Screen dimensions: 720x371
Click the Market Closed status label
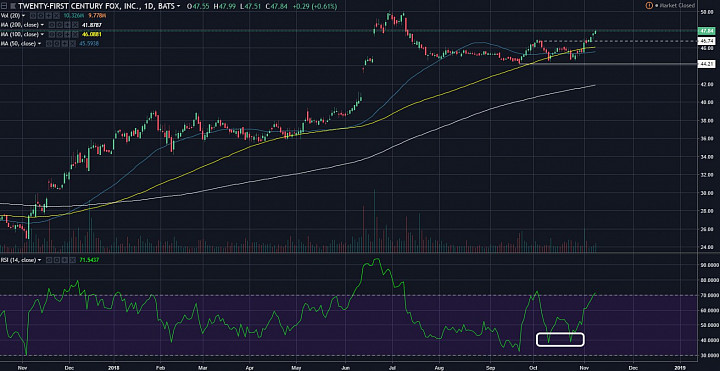pyautogui.click(x=678, y=6)
